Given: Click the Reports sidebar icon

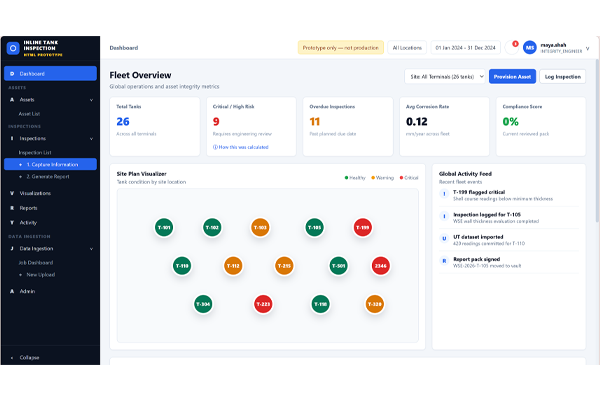Looking at the screenshot, I should 12,208.
